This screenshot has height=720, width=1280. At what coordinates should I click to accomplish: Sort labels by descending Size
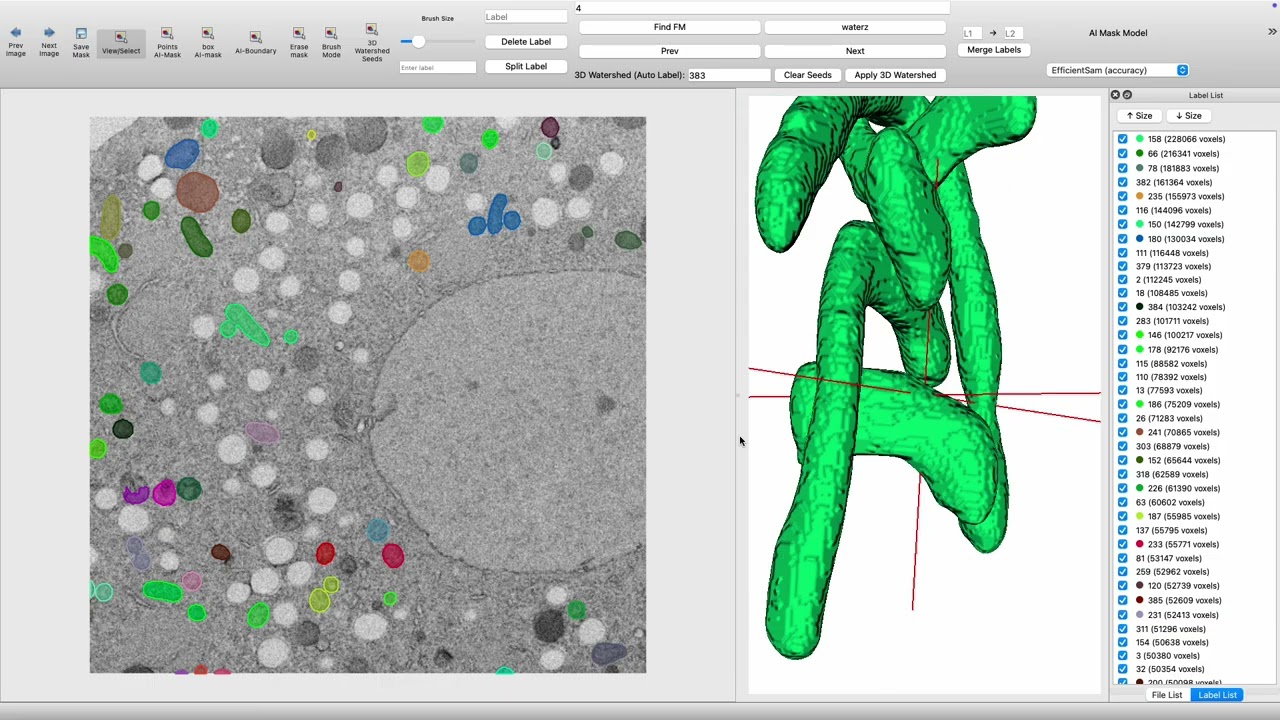[x=1188, y=116]
